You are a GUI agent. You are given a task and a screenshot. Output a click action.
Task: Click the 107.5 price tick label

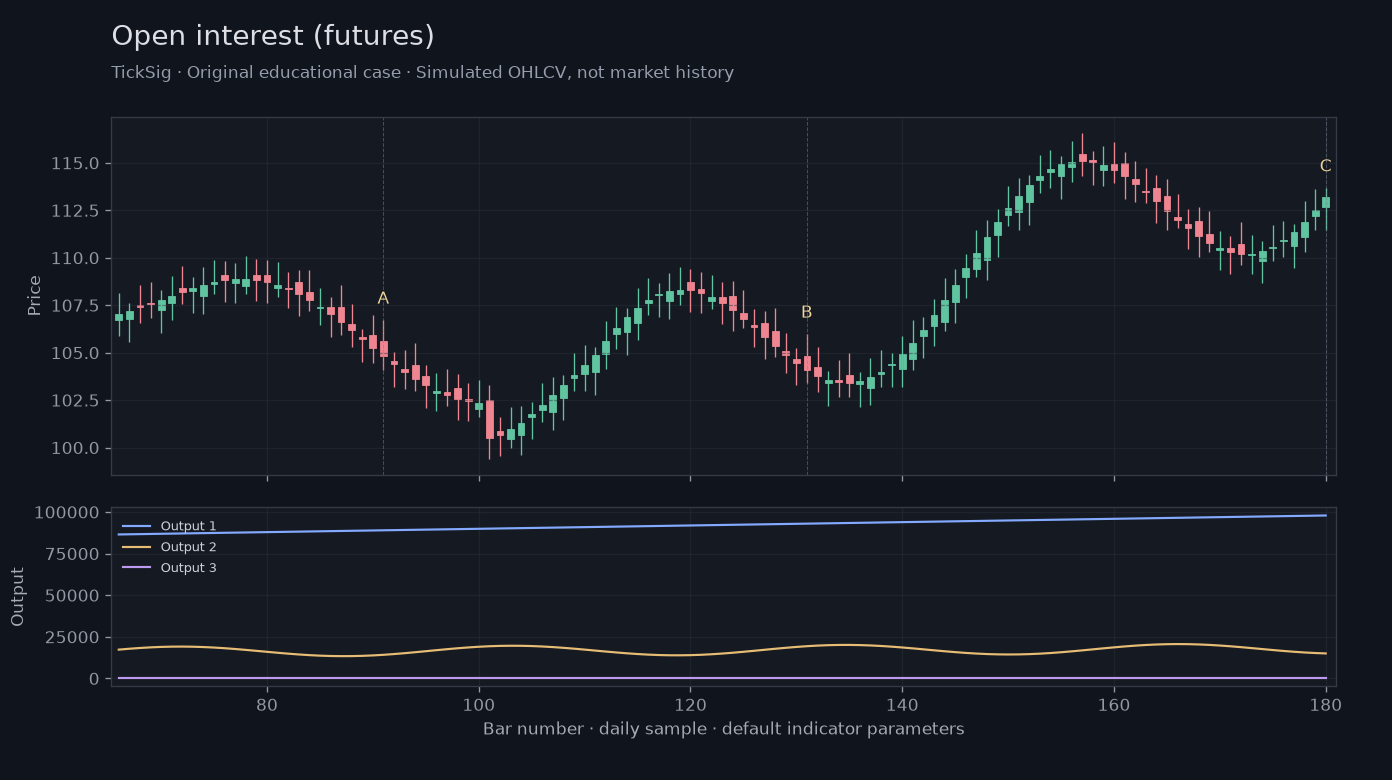(x=75, y=306)
